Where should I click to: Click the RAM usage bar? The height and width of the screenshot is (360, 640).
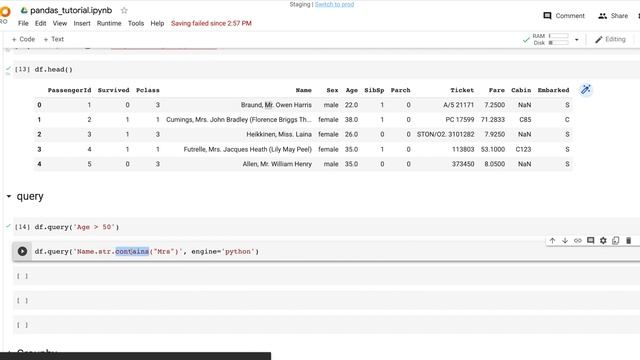coord(558,36)
